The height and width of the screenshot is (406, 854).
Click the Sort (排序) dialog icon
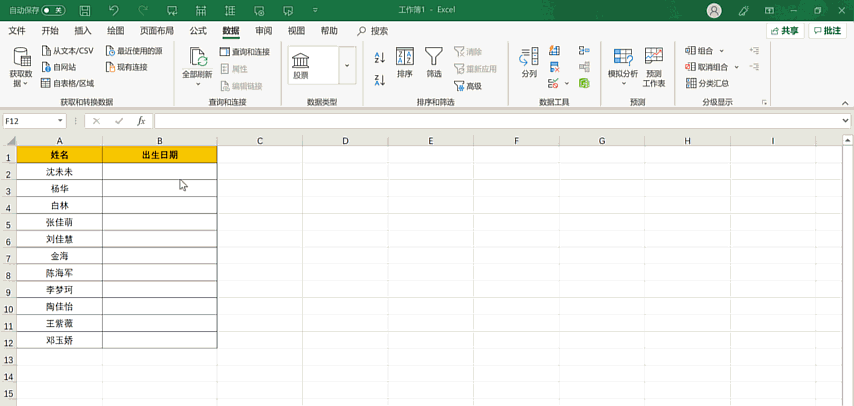405,62
